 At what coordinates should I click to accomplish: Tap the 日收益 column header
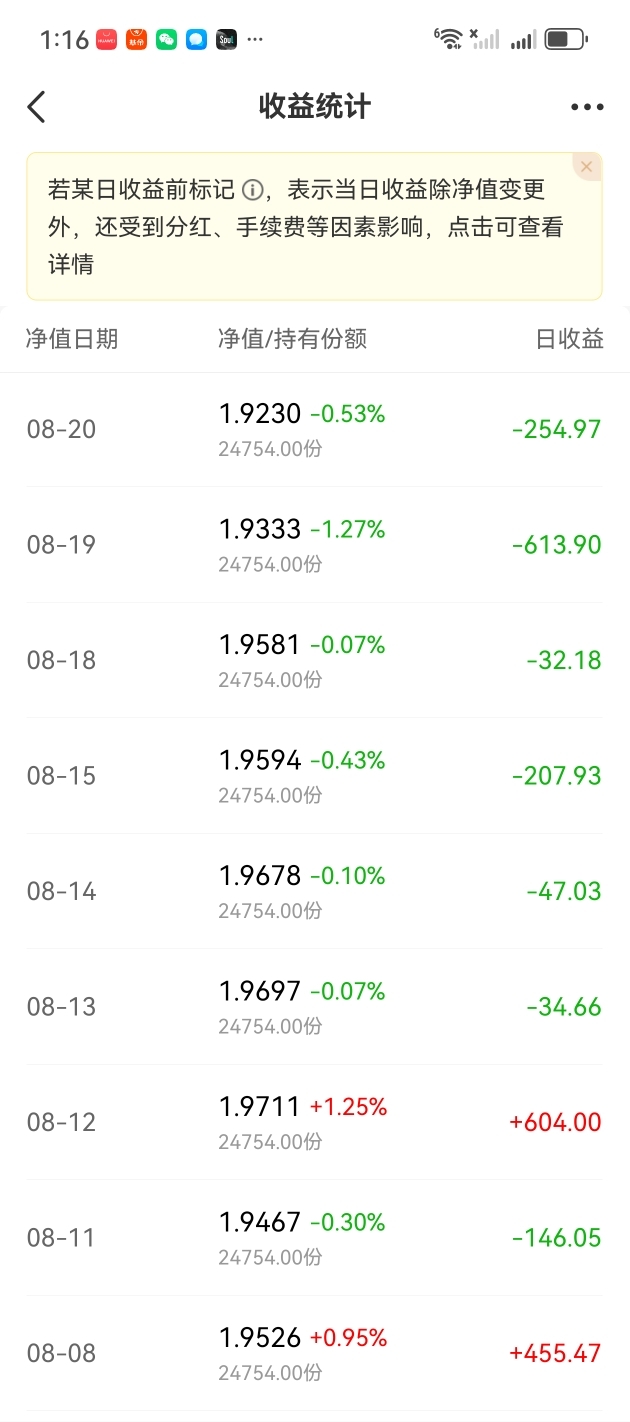[x=570, y=339]
